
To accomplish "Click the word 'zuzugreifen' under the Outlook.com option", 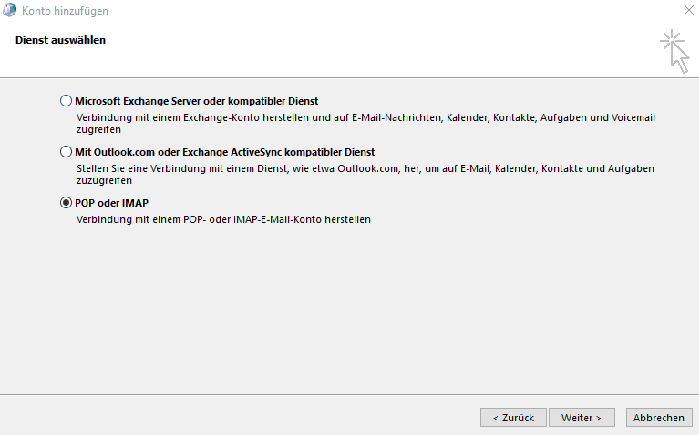I will [x=103, y=181].
